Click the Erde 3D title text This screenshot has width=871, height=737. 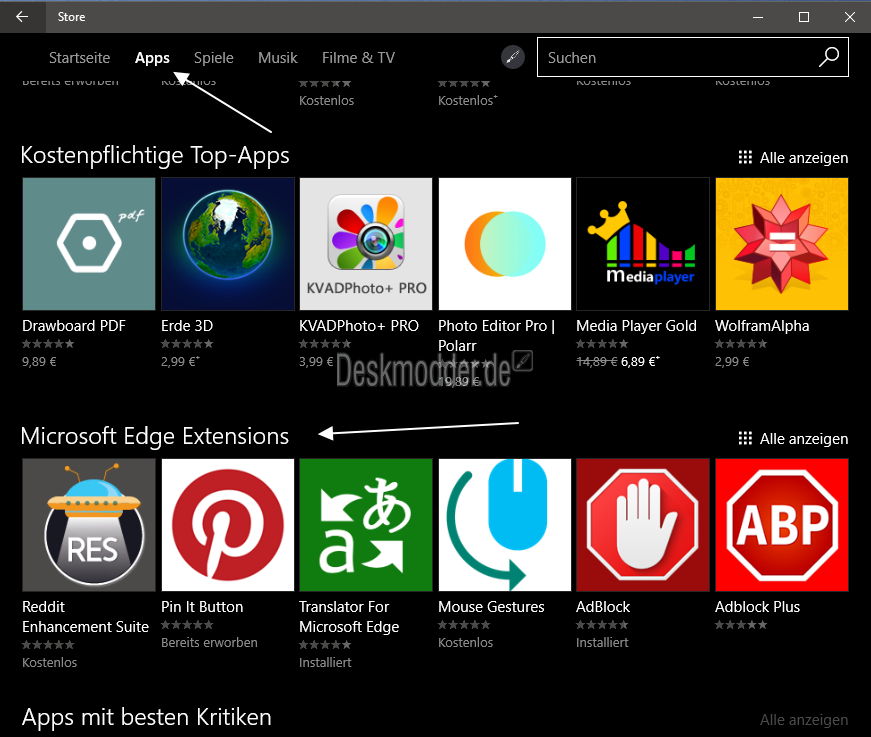pos(187,325)
